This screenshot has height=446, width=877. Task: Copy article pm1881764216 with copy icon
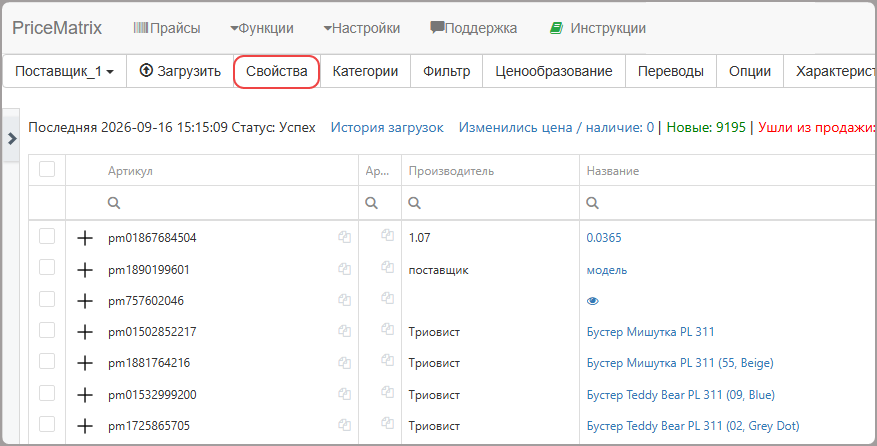click(345, 363)
